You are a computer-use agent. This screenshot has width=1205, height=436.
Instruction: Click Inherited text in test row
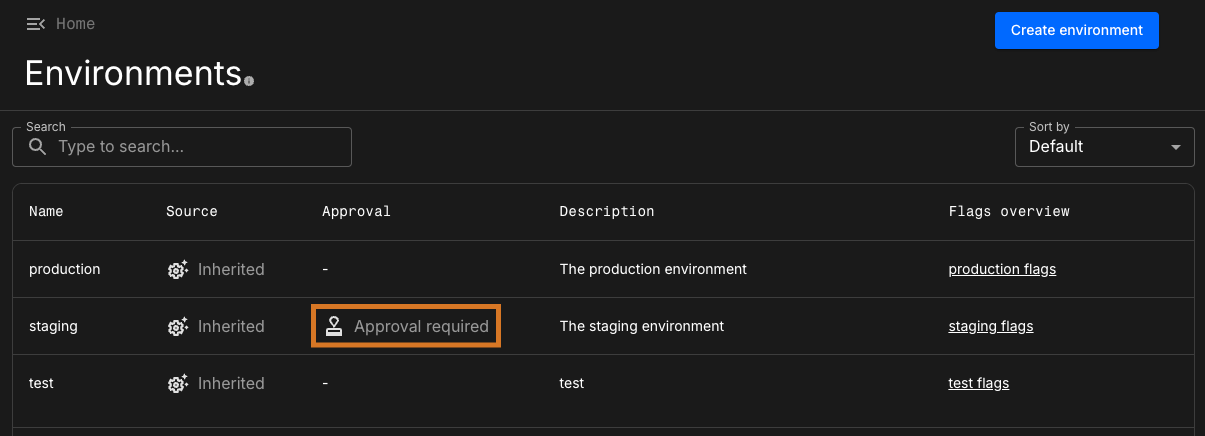click(231, 383)
